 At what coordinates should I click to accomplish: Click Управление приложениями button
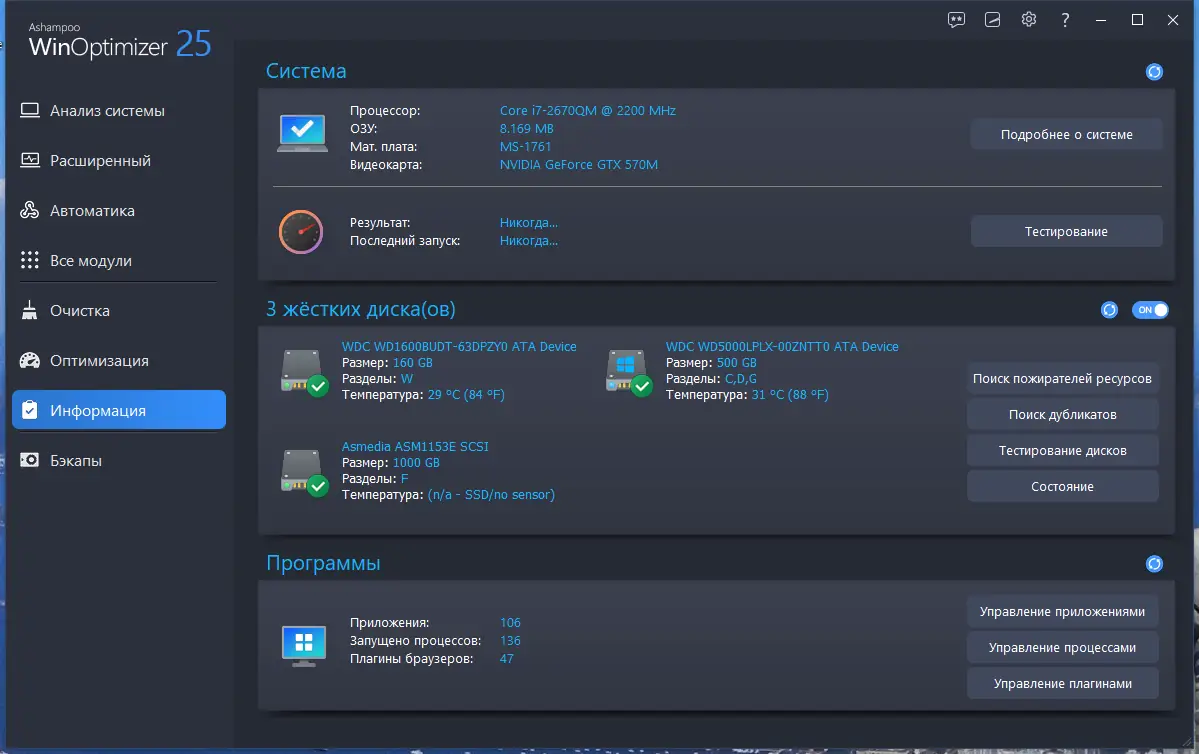(1062, 612)
